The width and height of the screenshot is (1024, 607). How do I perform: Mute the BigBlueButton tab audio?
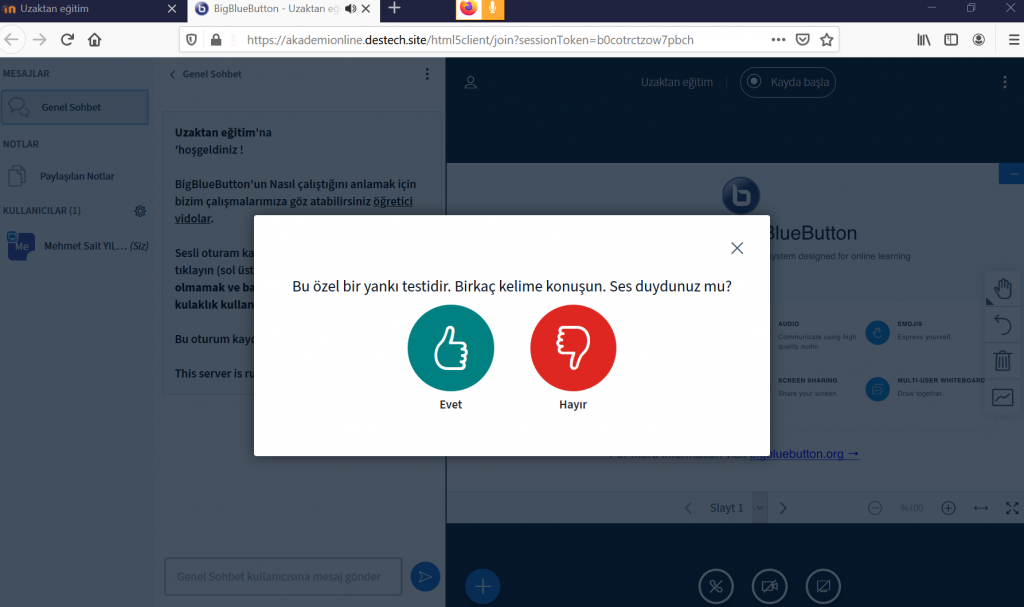click(x=351, y=9)
